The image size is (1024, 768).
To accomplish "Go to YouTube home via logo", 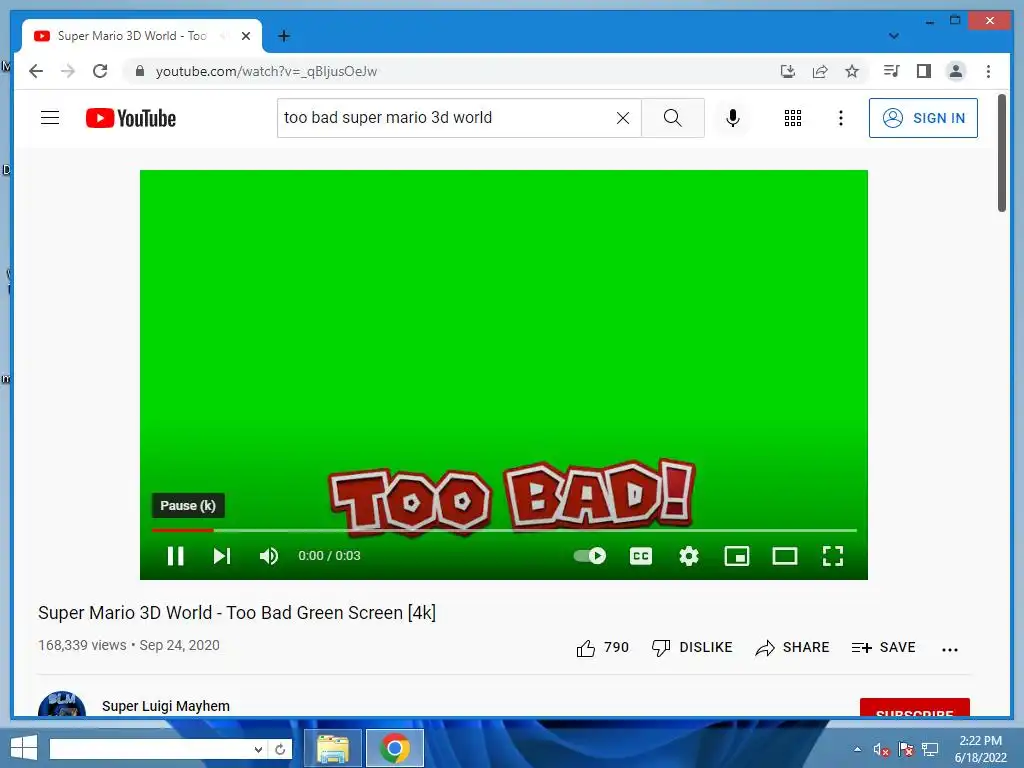I will point(131,118).
